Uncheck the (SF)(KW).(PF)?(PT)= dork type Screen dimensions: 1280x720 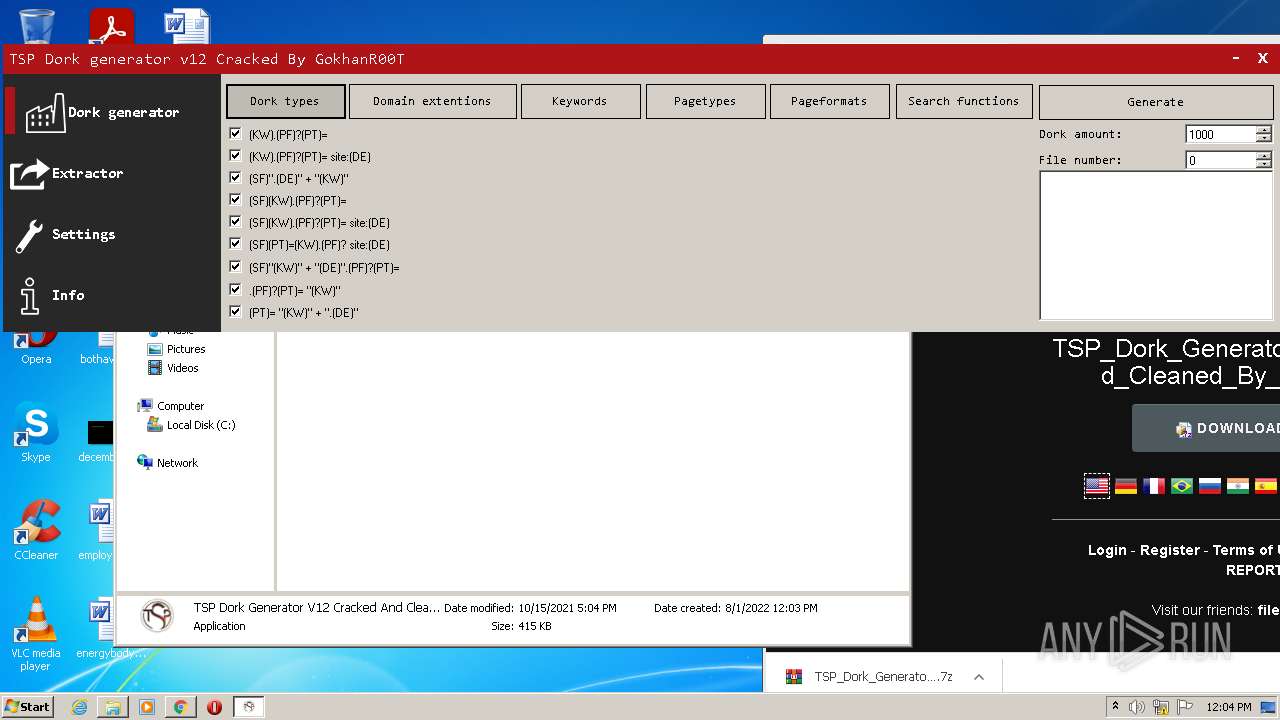click(235, 199)
